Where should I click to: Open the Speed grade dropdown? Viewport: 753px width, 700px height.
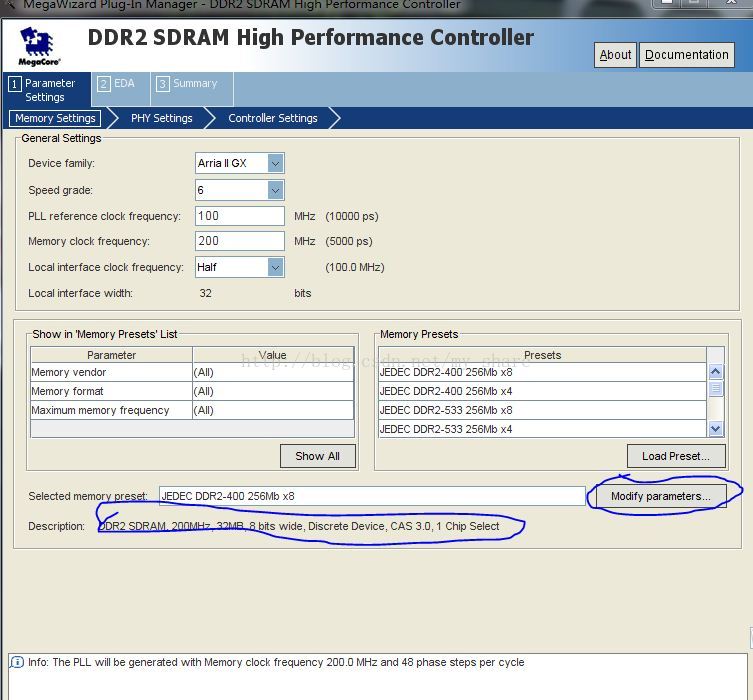(276, 190)
